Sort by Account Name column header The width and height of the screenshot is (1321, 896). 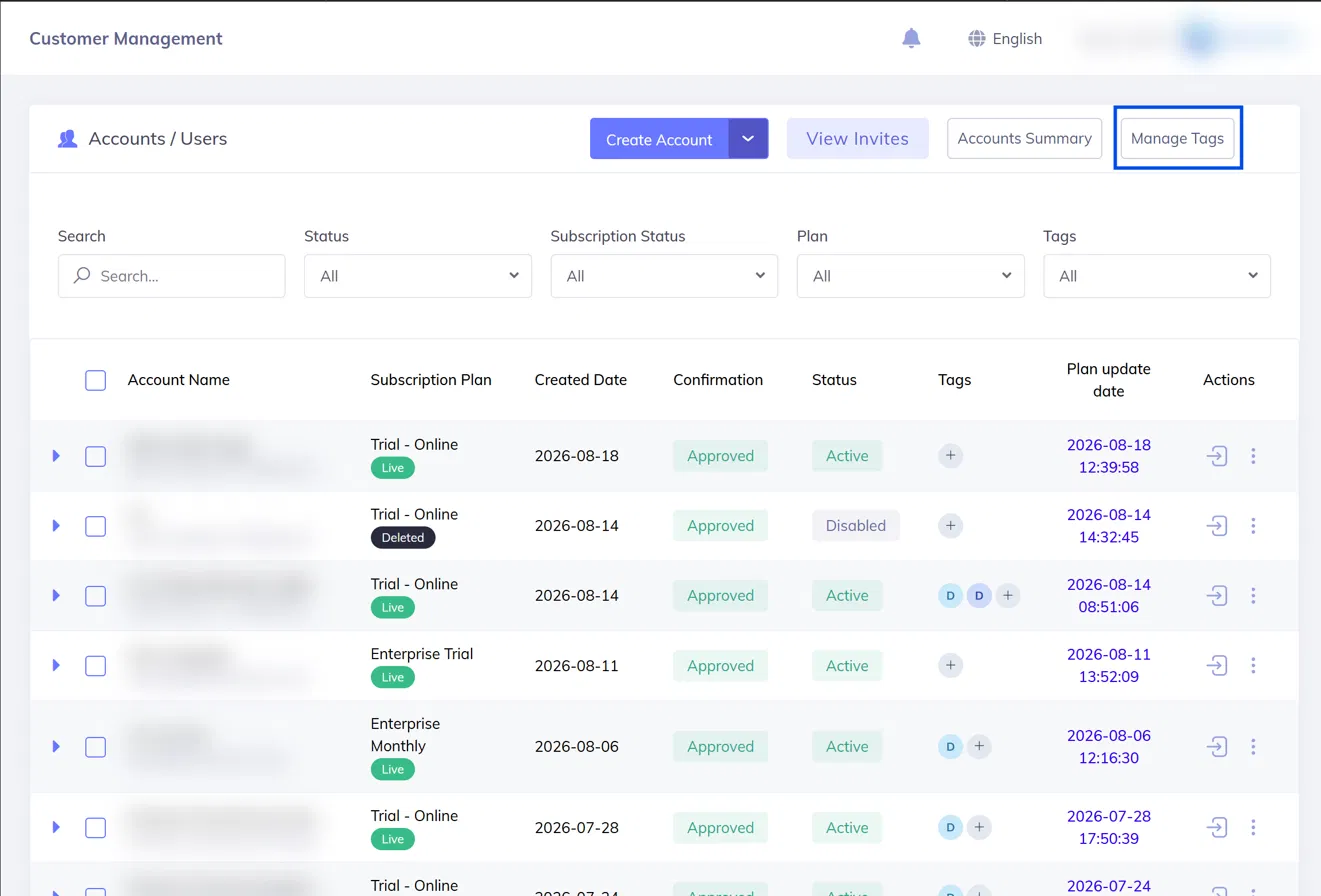pyautogui.click(x=179, y=380)
